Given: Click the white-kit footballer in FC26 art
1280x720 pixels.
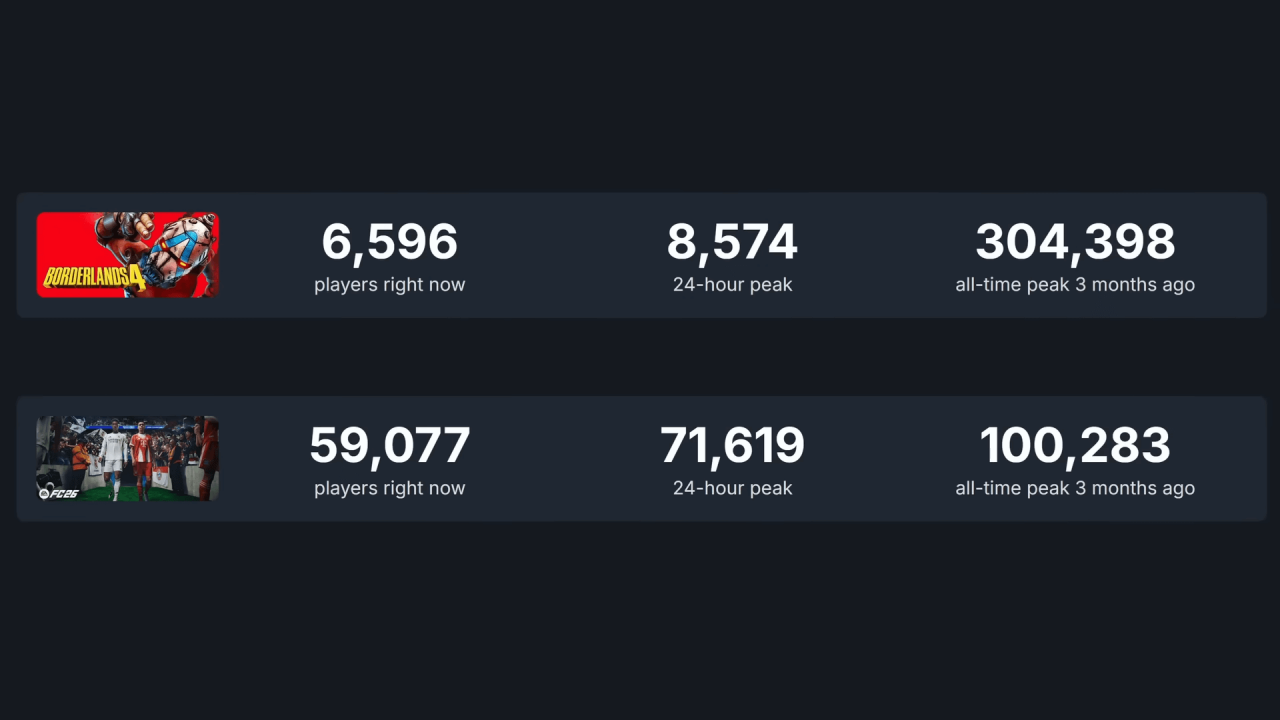Looking at the screenshot, I should [x=112, y=455].
